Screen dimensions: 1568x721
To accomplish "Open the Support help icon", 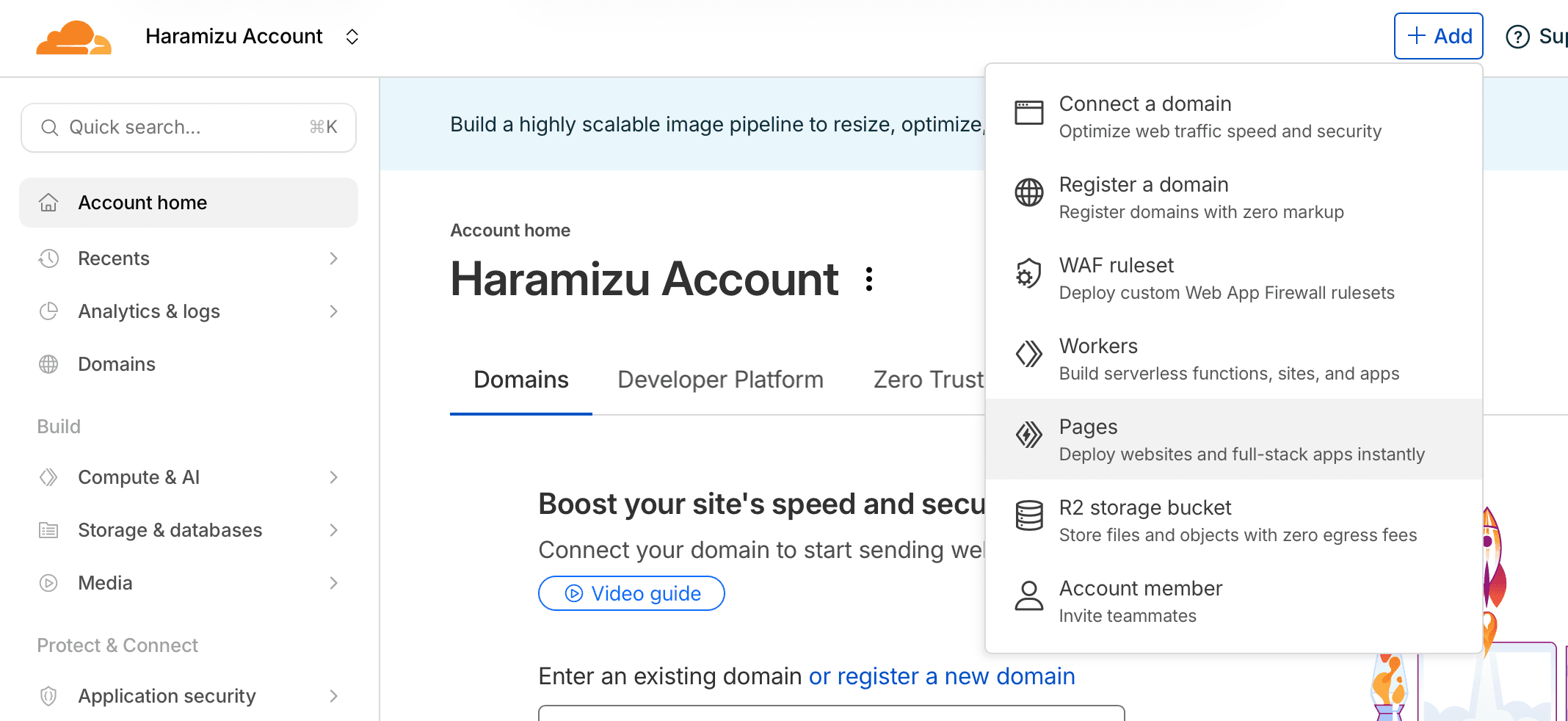I will click(1517, 37).
